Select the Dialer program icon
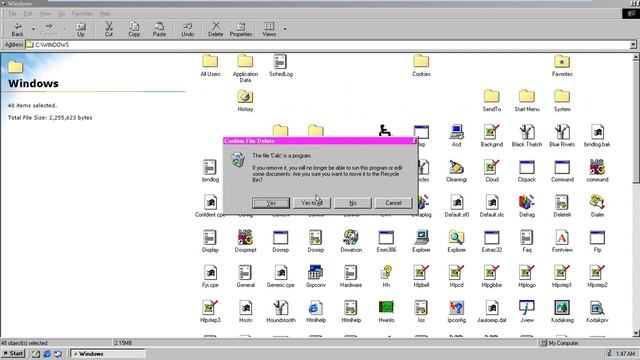The image size is (640, 360). coord(597,206)
